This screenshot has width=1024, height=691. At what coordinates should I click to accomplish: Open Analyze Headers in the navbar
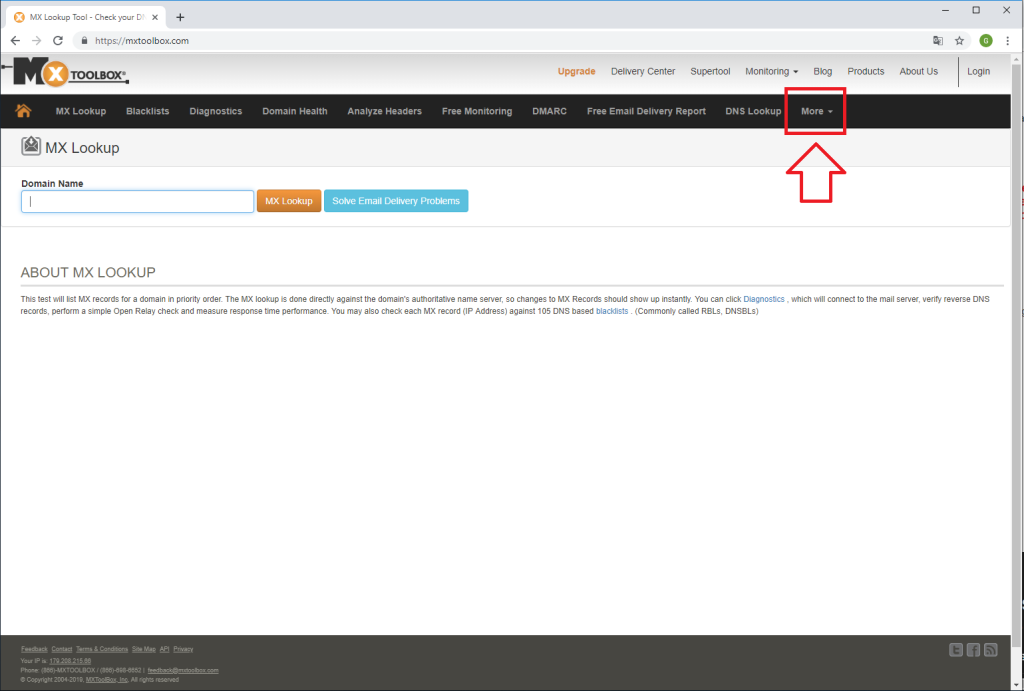click(x=385, y=111)
